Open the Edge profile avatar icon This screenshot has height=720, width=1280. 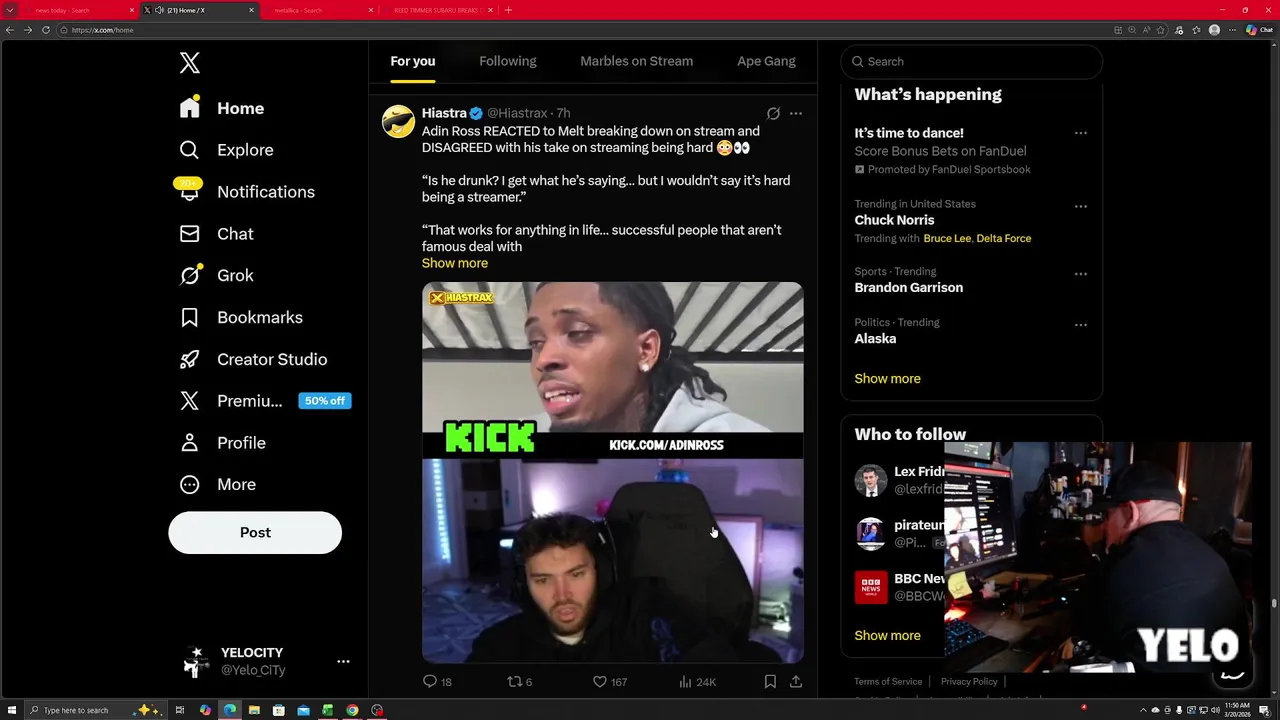(x=1215, y=30)
